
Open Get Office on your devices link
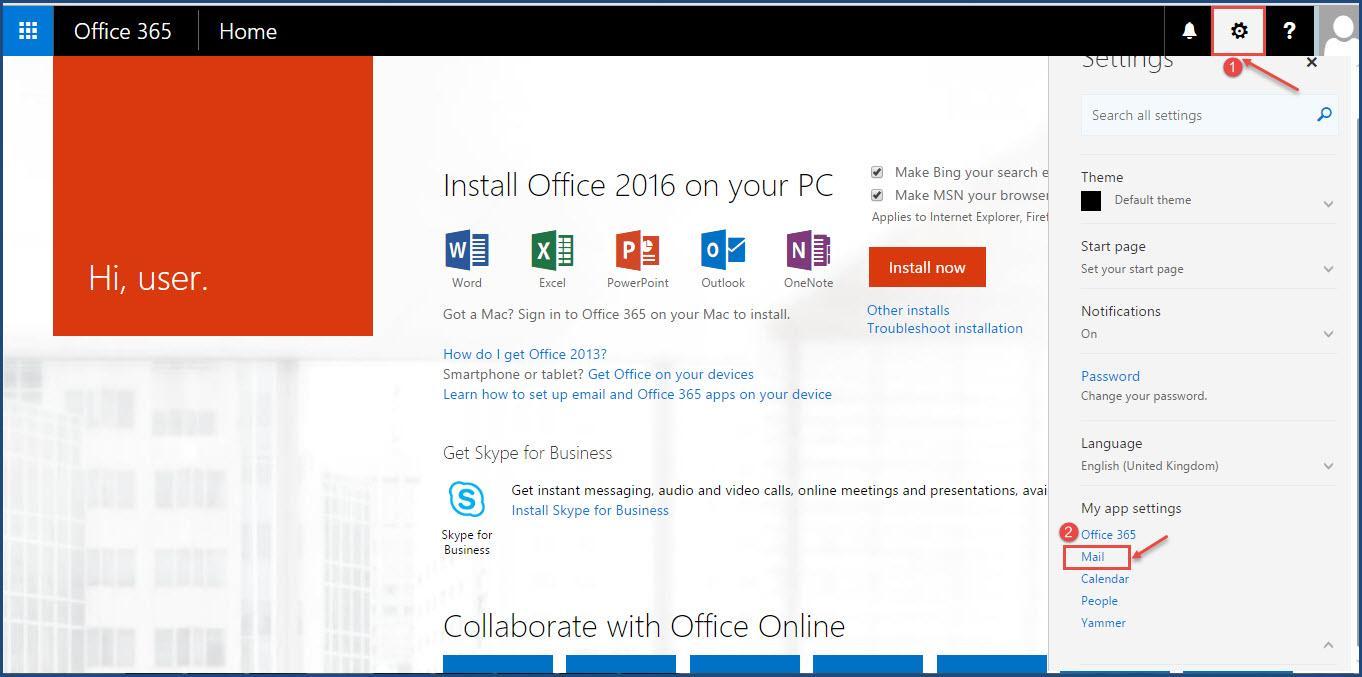671,374
